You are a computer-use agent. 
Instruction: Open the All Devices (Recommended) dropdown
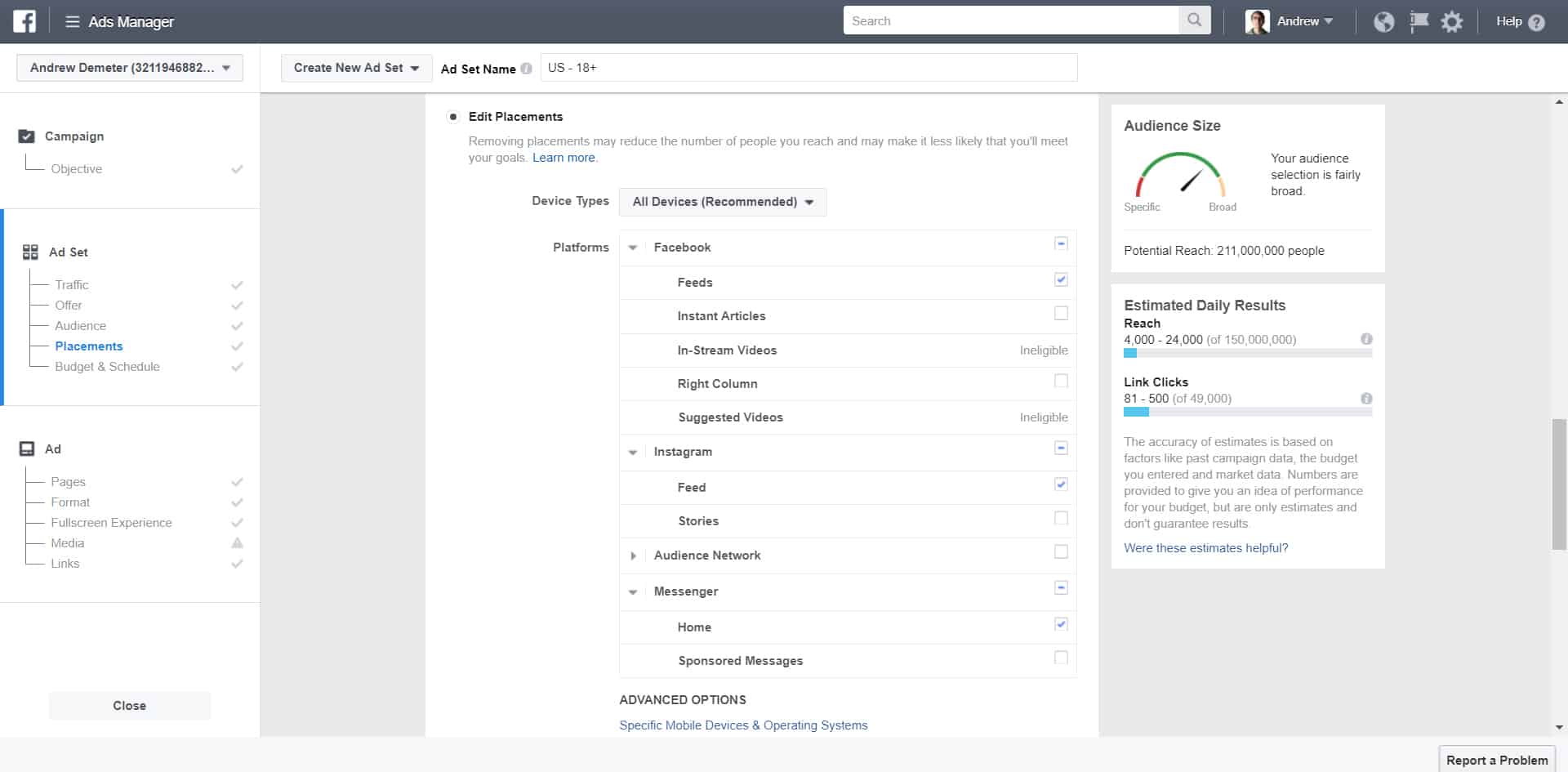point(723,202)
